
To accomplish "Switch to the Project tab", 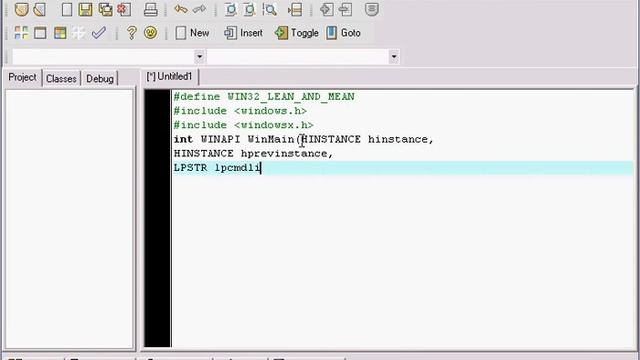I will point(22,78).
